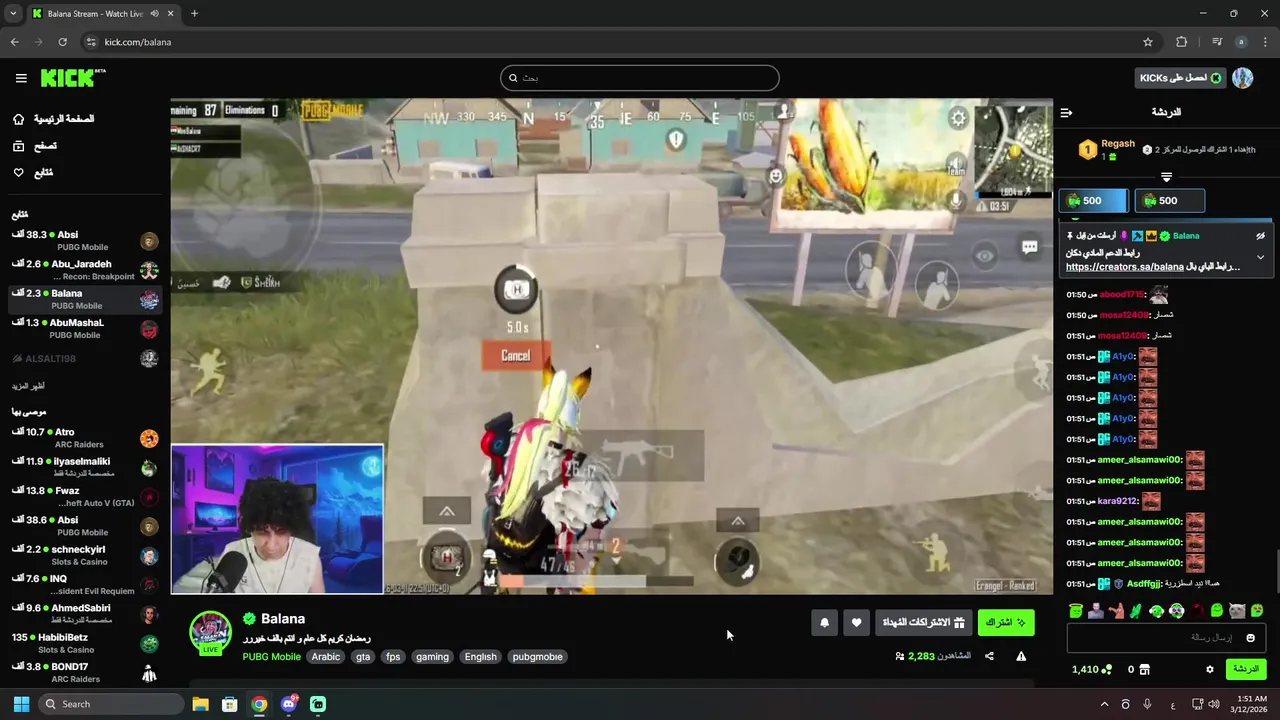The width and height of the screenshot is (1280, 720).
Task: Collapse the chat panel
Action: [1066, 113]
